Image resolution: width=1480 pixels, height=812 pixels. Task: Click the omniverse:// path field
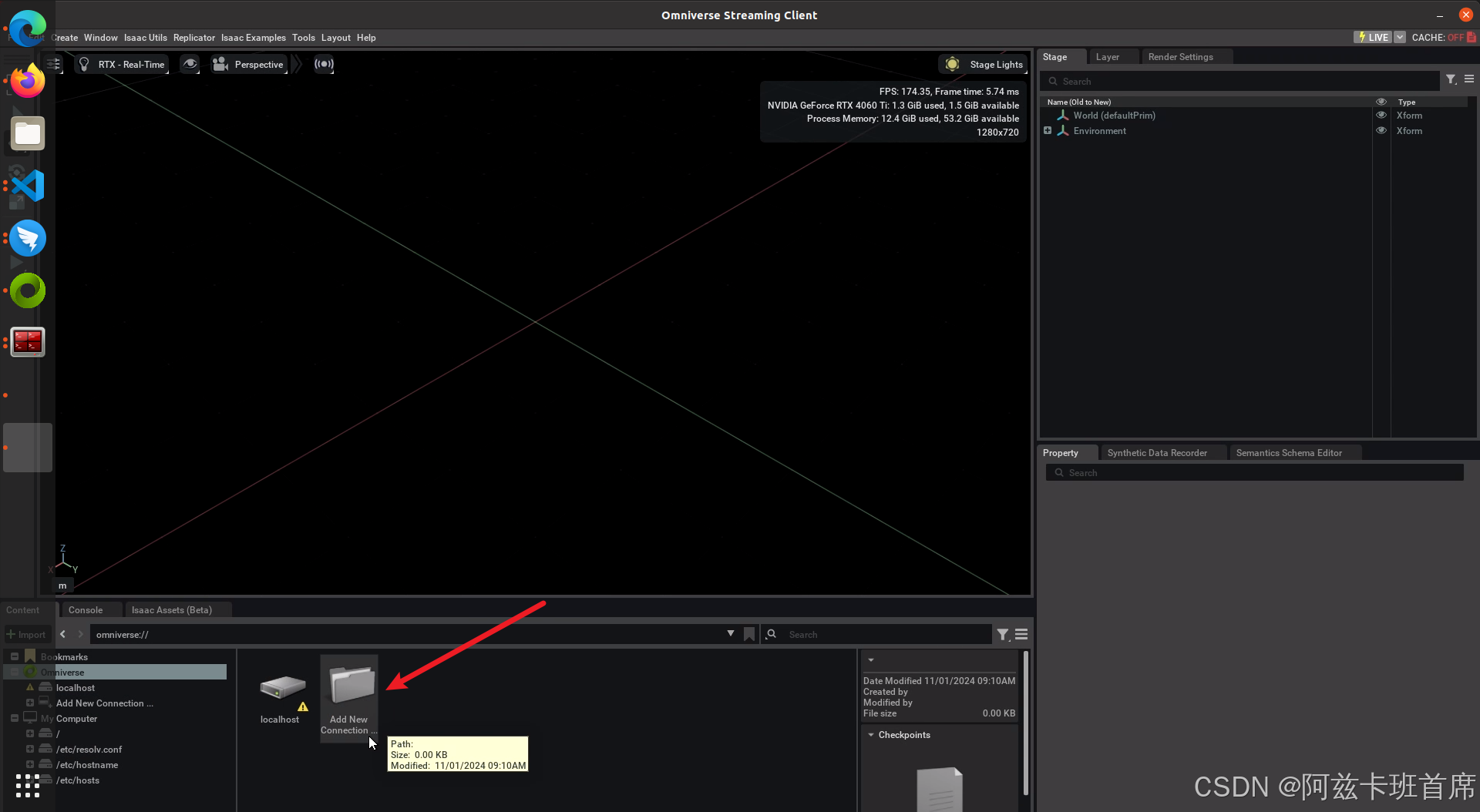coord(409,634)
